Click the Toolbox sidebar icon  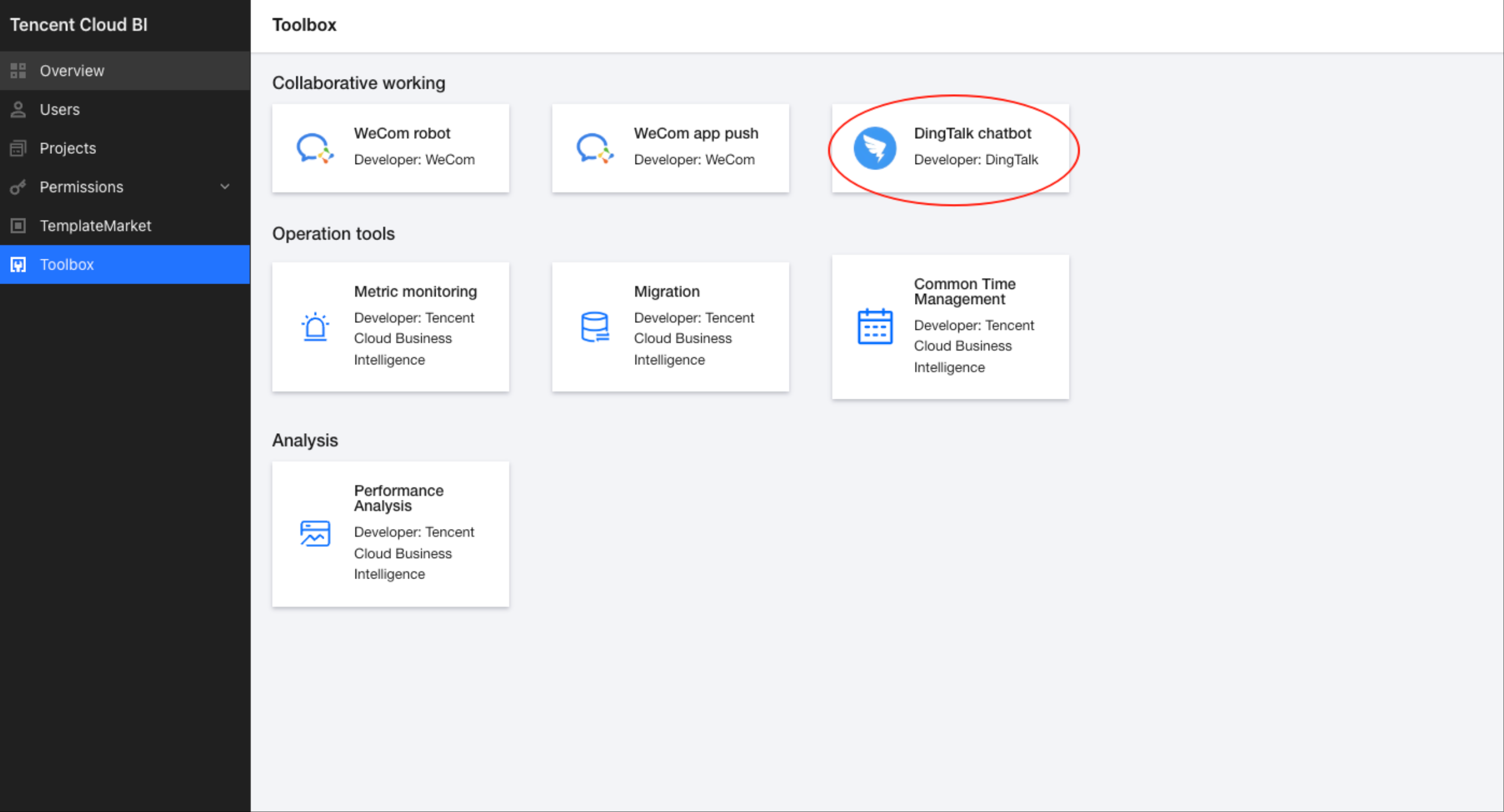tap(18, 264)
